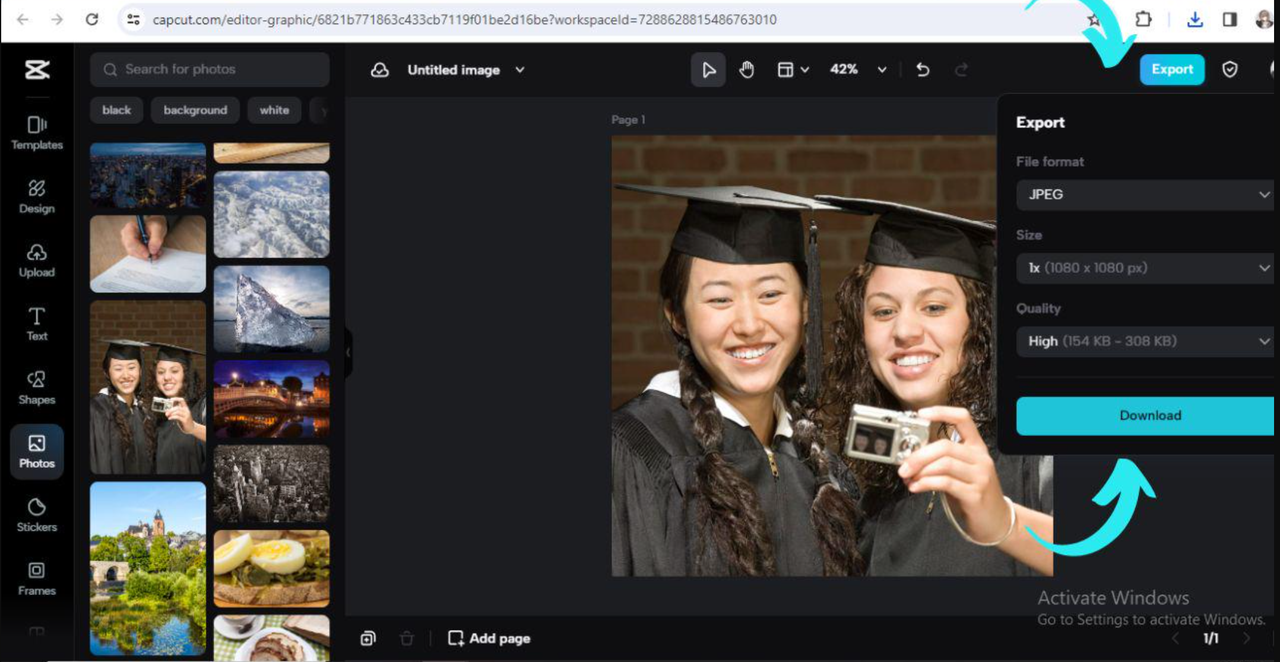1280x662 pixels.
Task: Click the Page 1 label
Action: pos(628,120)
